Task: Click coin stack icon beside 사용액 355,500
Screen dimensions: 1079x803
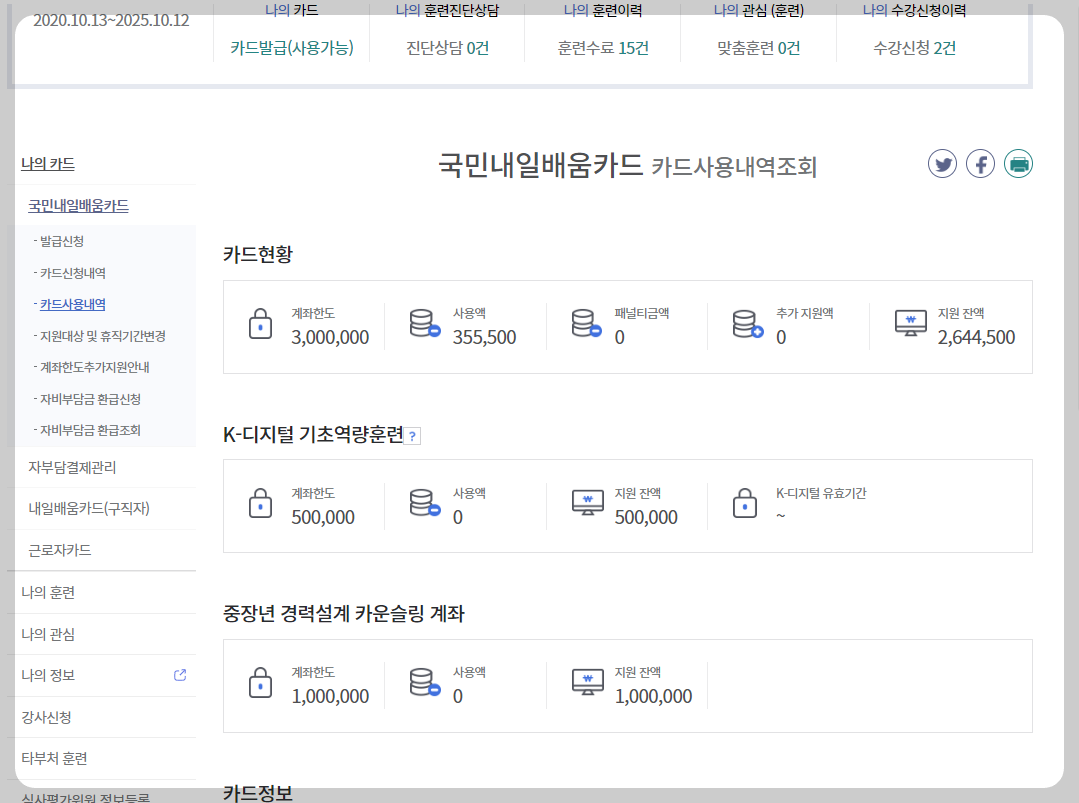Action: click(x=425, y=323)
